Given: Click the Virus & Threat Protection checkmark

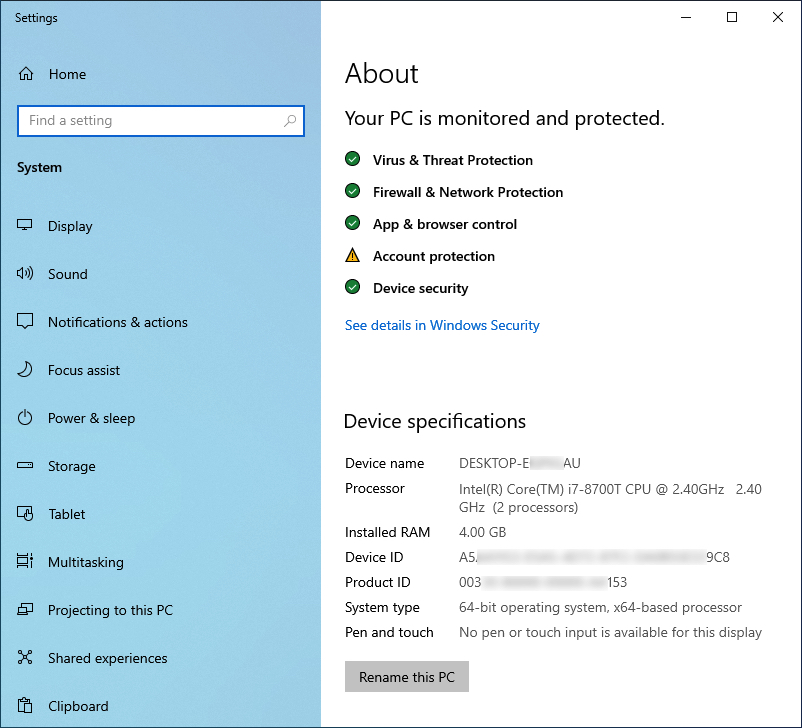Looking at the screenshot, I should click(352, 158).
